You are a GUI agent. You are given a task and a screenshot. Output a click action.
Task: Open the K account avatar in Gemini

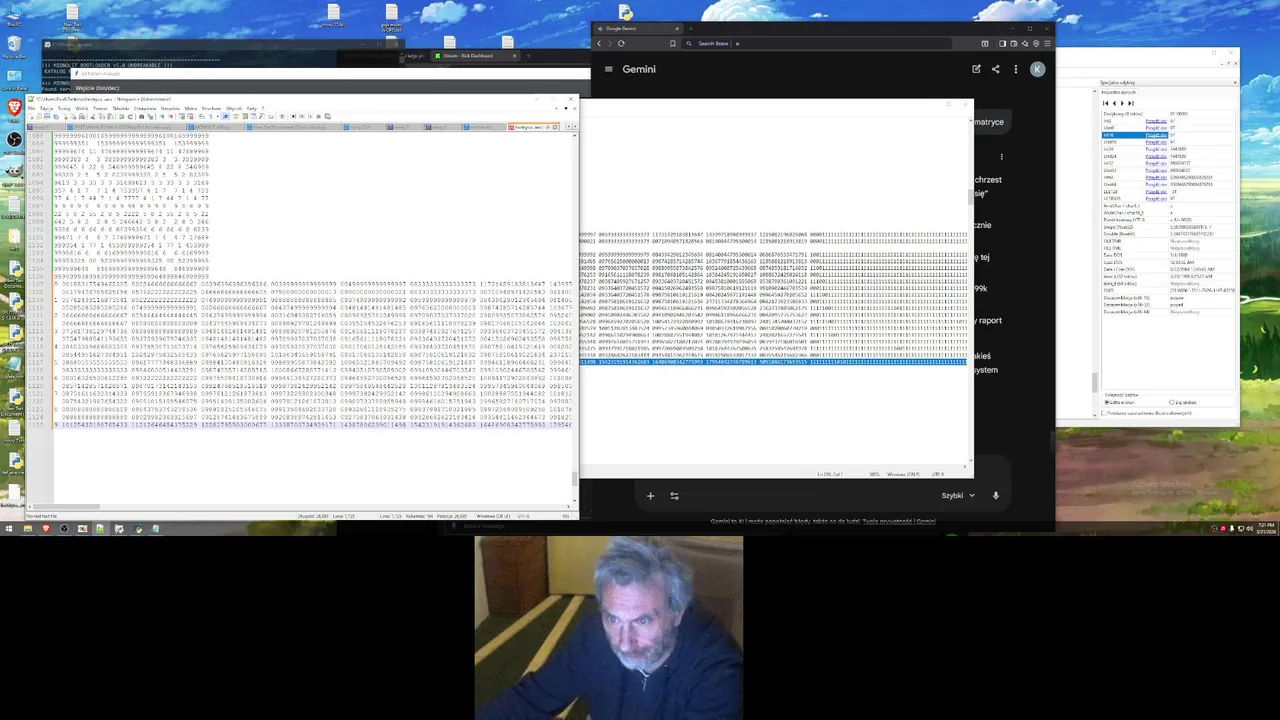(1037, 69)
